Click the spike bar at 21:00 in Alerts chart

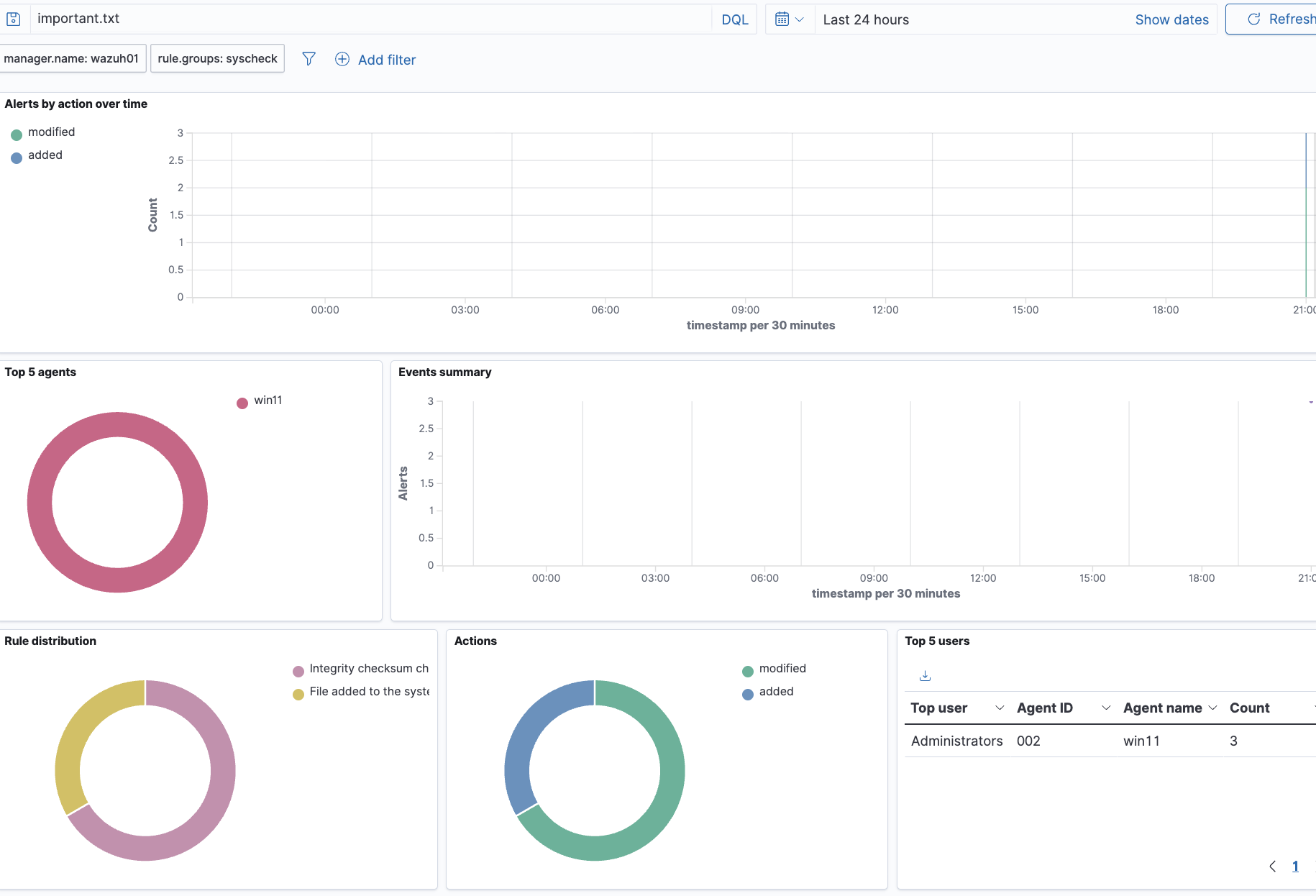coord(1306,215)
